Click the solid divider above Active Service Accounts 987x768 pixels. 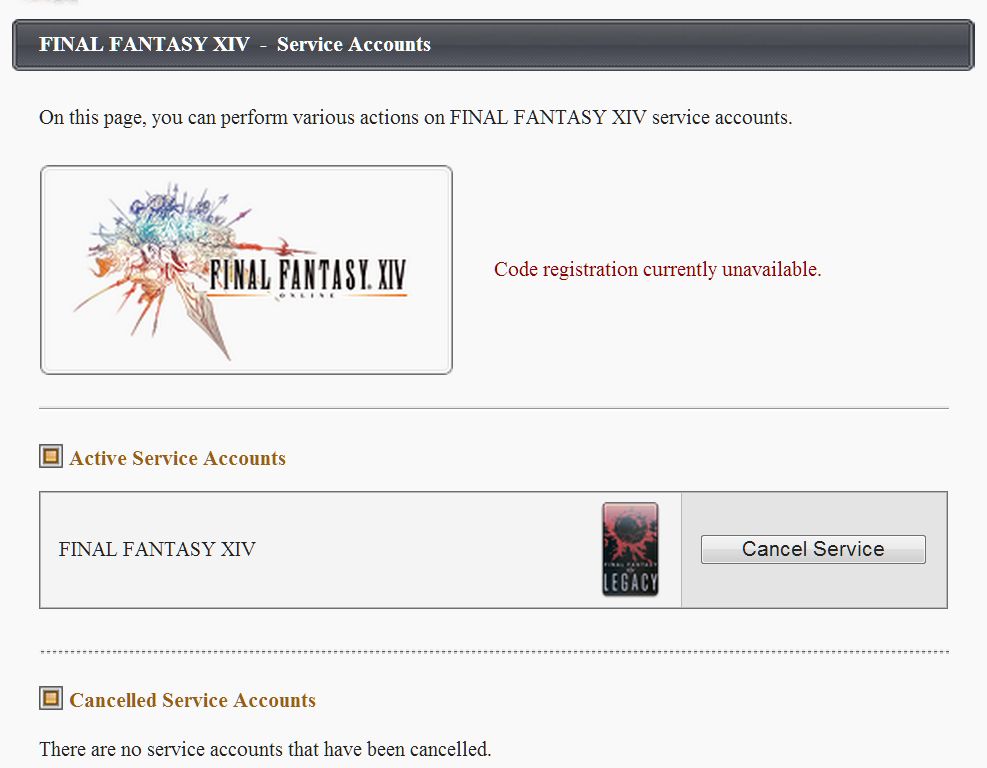494,408
